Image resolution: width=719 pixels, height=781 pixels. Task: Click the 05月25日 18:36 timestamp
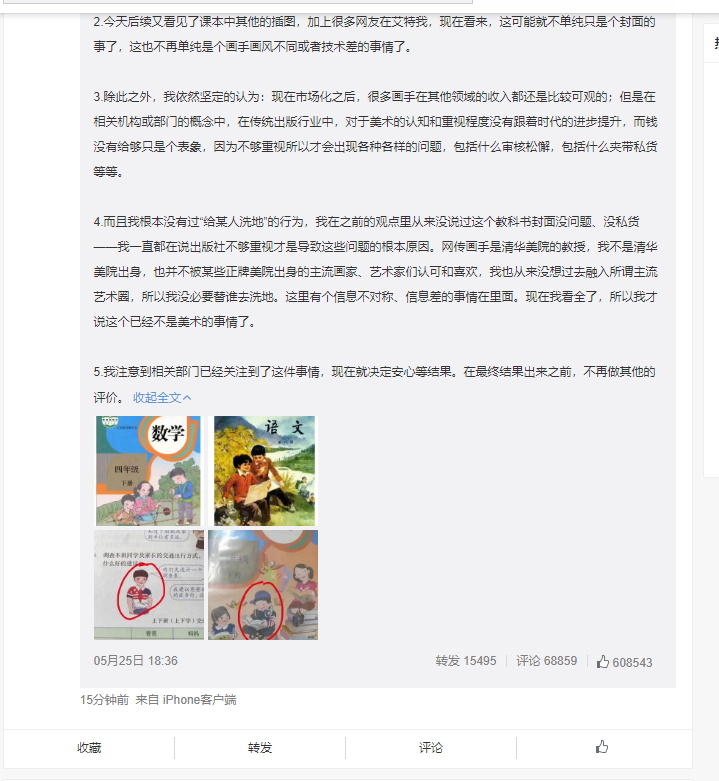pos(135,661)
